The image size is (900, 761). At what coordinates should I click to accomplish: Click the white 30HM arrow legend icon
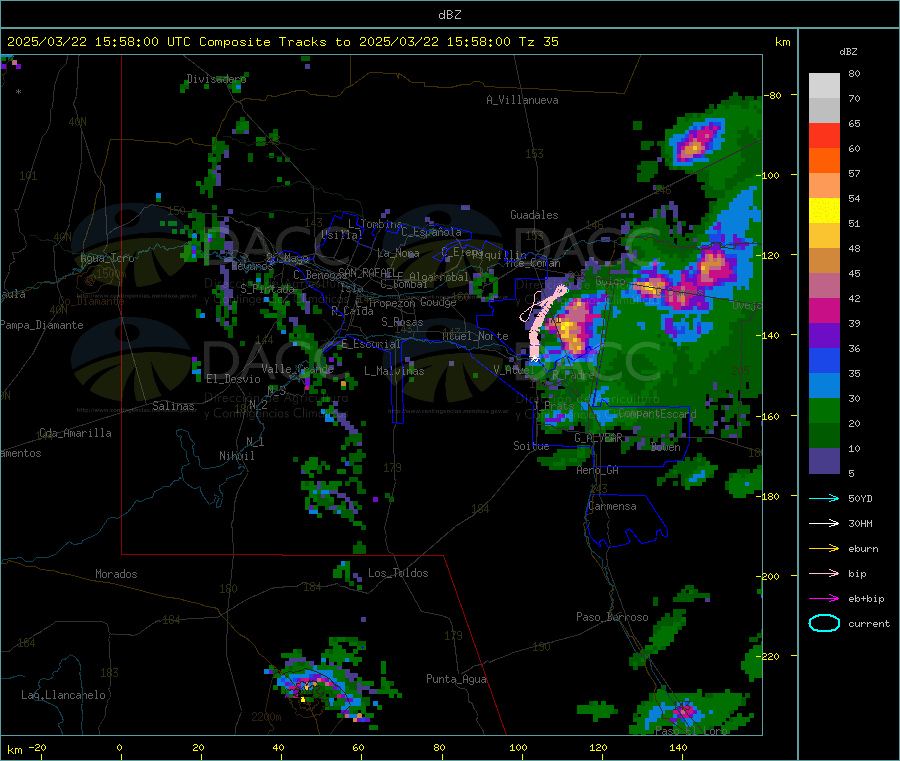click(x=824, y=523)
